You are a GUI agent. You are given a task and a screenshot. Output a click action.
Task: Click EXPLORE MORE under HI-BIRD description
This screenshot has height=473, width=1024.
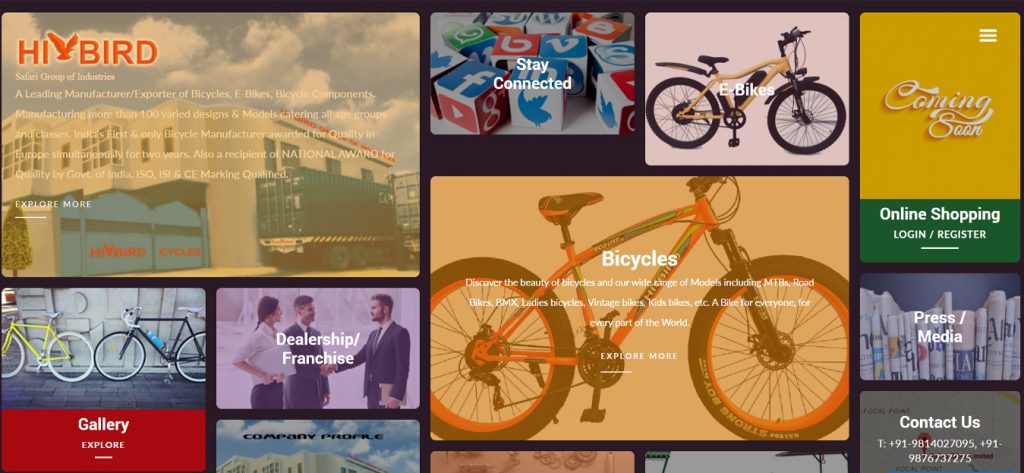tap(54, 204)
